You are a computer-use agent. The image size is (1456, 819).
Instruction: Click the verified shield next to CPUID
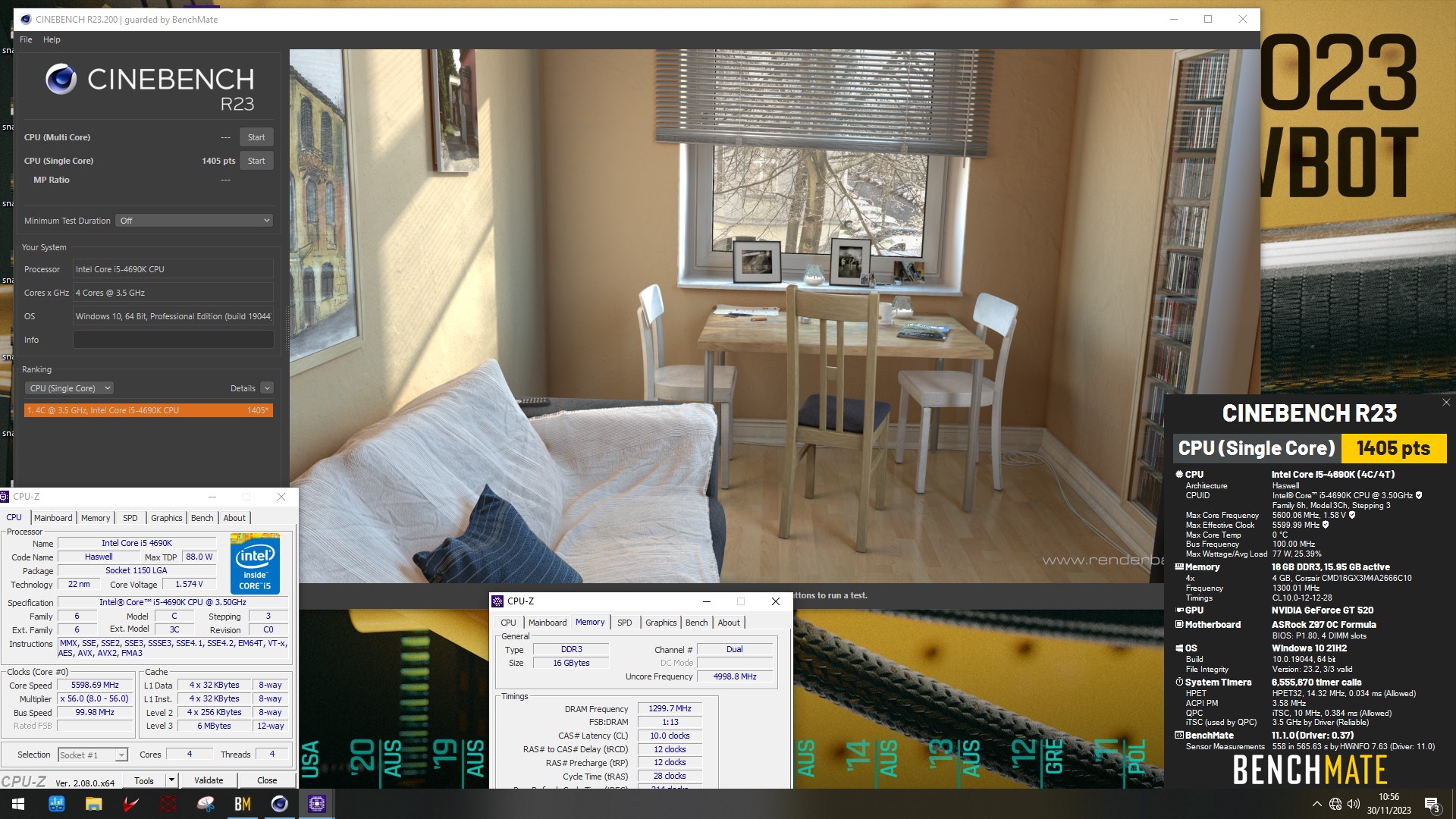(1419, 495)
